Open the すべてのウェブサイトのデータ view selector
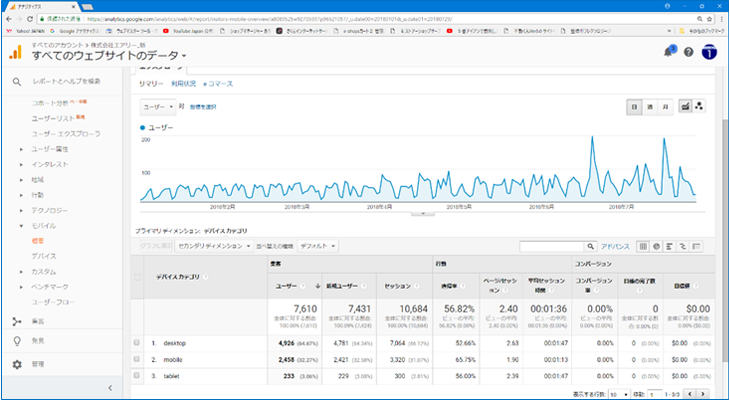 (x=109, y=55)
